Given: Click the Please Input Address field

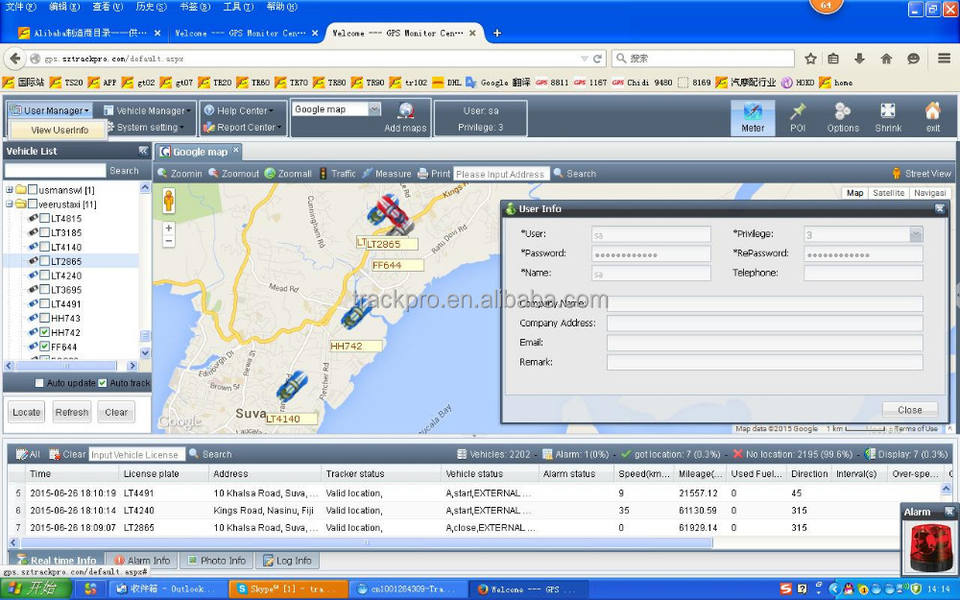Looking at the screenshot, I should [500, 174].
